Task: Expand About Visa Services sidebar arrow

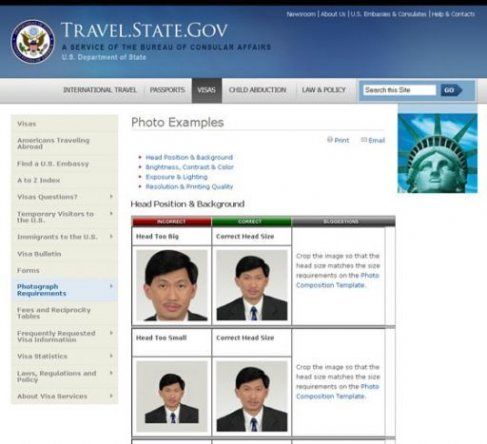Action: click(111, 396)
